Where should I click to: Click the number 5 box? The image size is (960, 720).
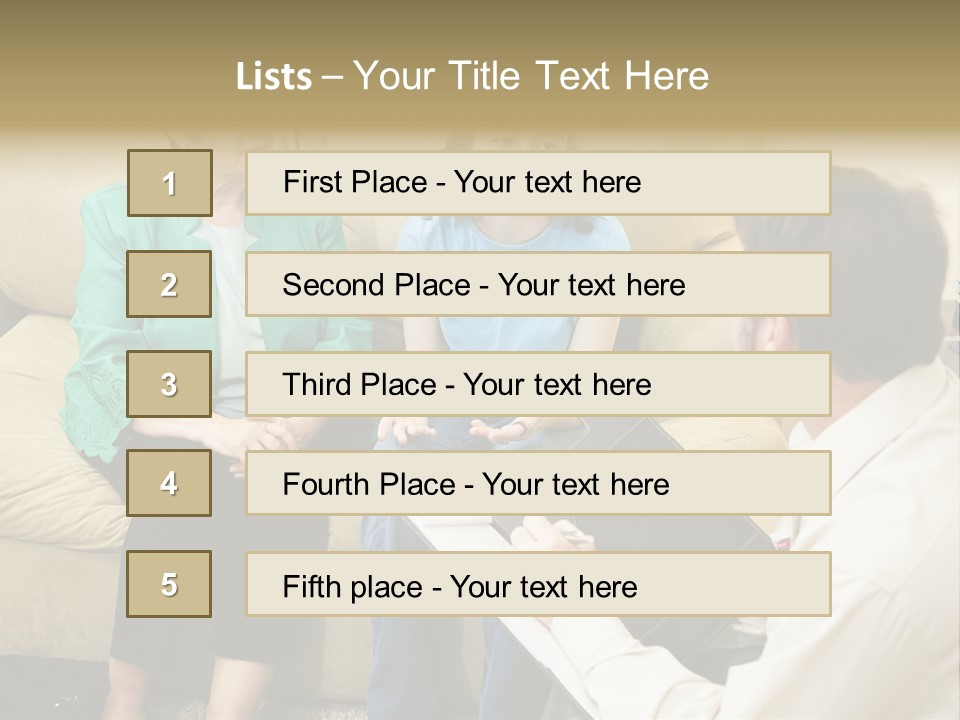169,584
